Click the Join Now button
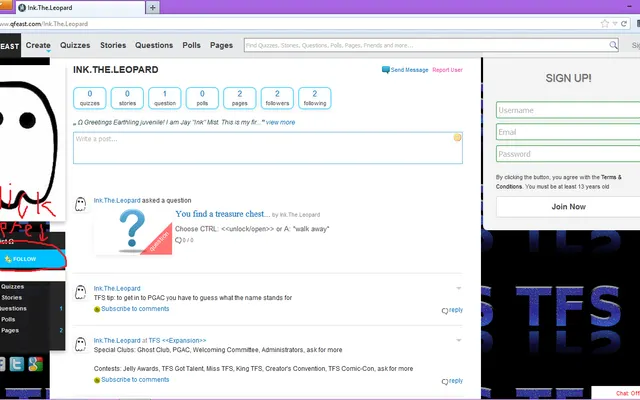Viewport: 640px width, 400px height. [568, 207]
